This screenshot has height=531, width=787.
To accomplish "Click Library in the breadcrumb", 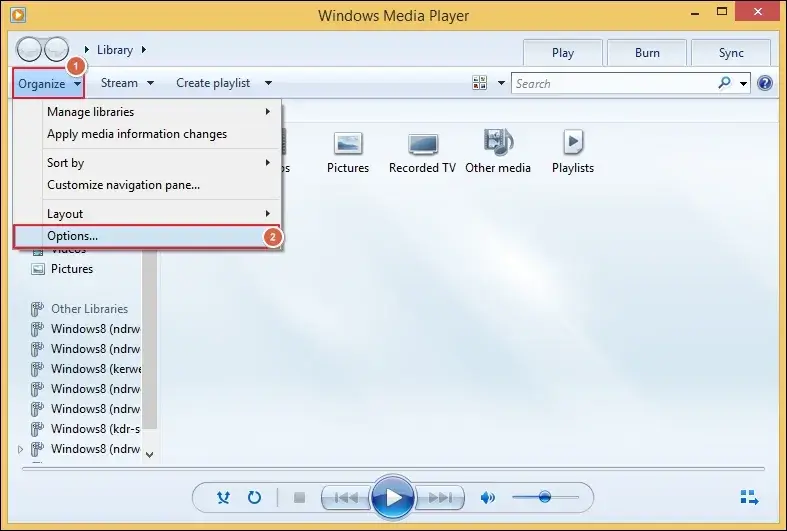I will 115,50.
